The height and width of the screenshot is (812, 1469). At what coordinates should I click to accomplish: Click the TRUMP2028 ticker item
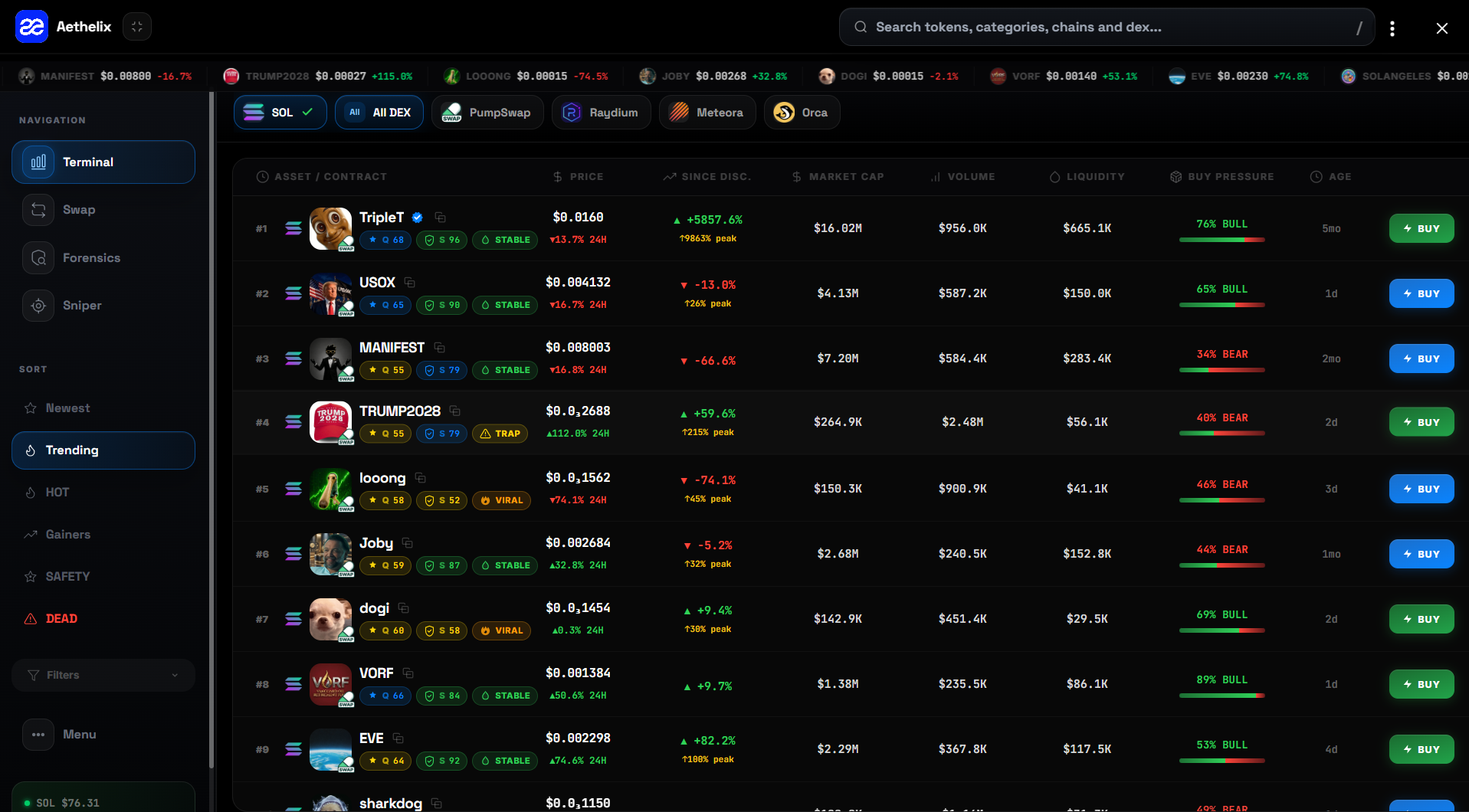(317, 76)
